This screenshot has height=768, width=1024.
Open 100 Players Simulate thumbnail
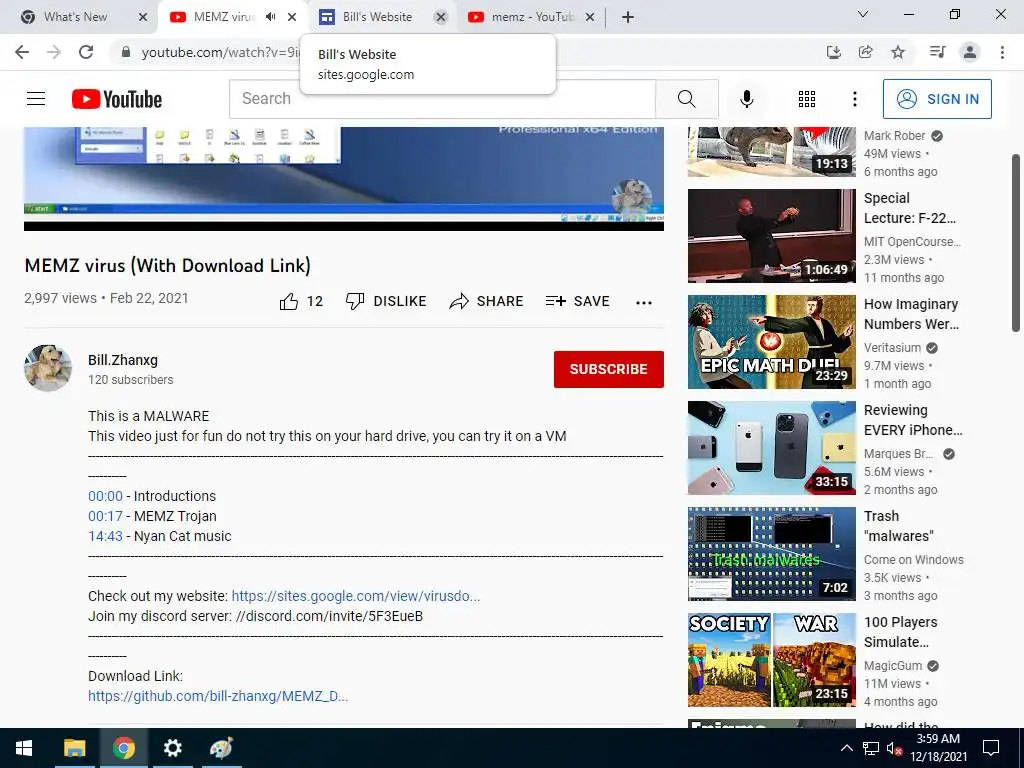pos(771,660)
